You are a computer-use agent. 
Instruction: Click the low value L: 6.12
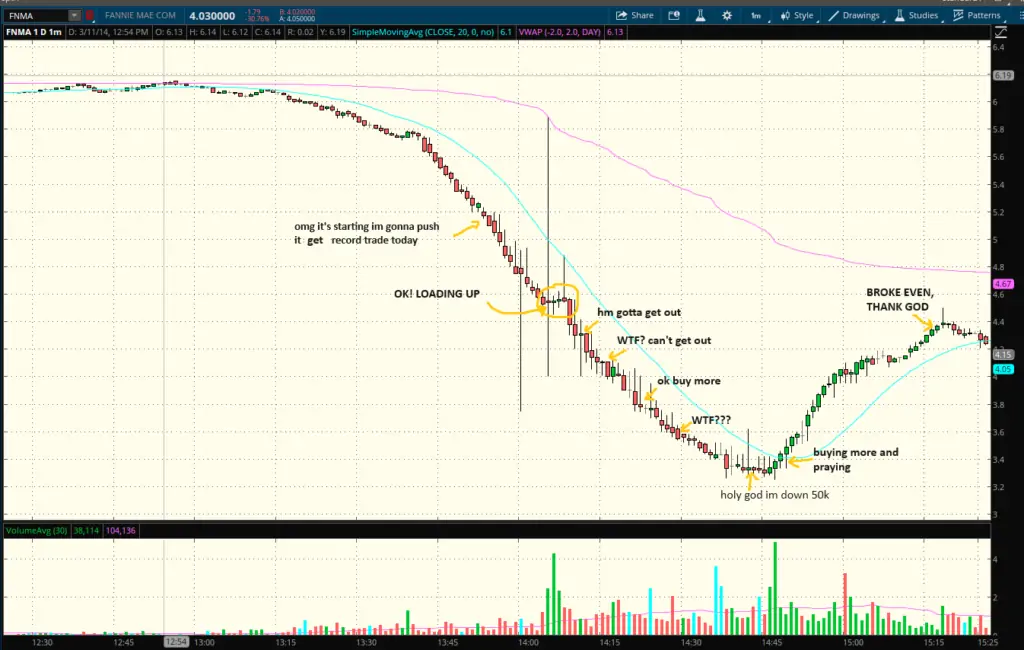click(x=234, y=32)
